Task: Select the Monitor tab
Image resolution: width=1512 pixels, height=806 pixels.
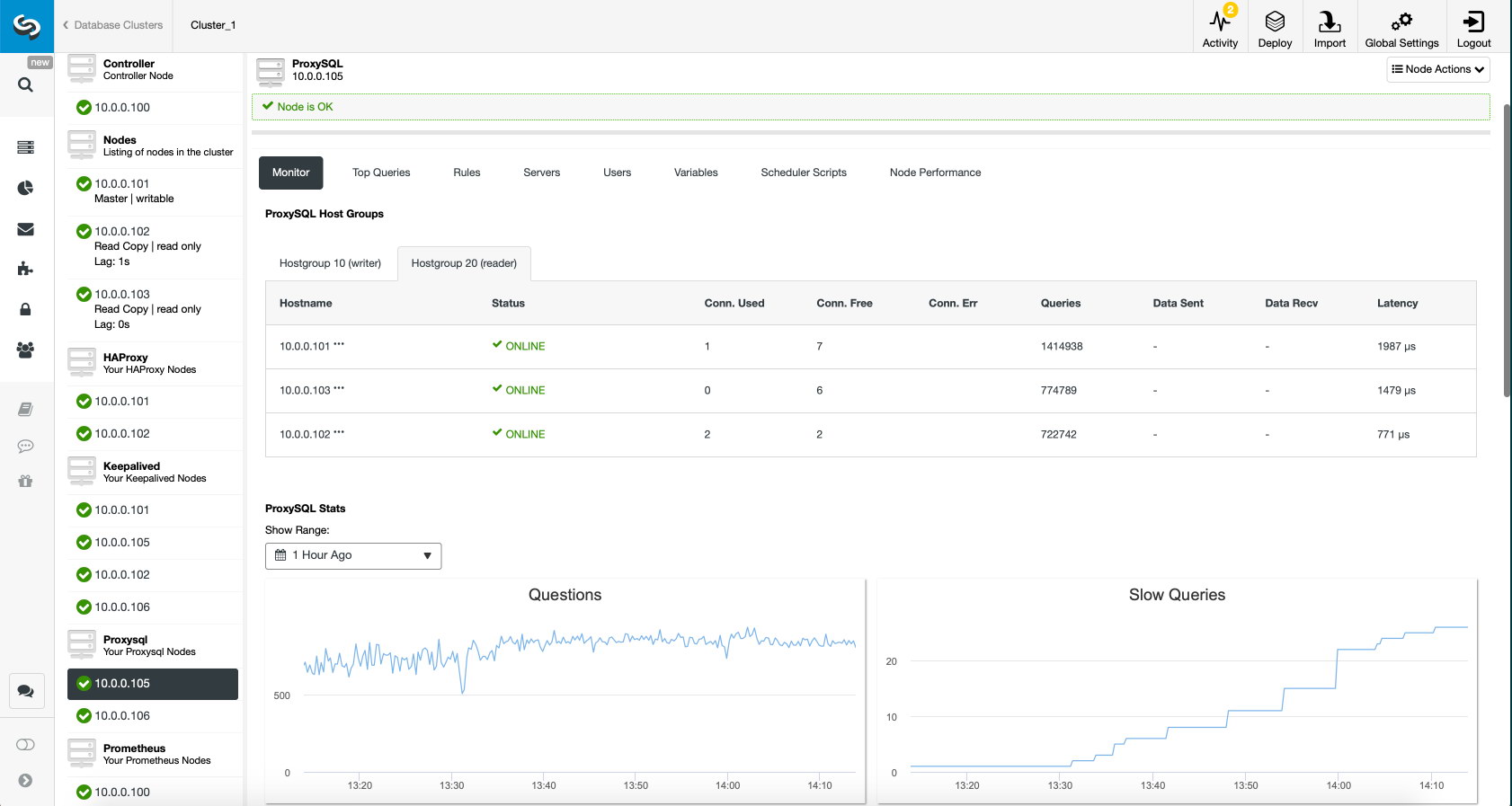Action: [290, 173]
